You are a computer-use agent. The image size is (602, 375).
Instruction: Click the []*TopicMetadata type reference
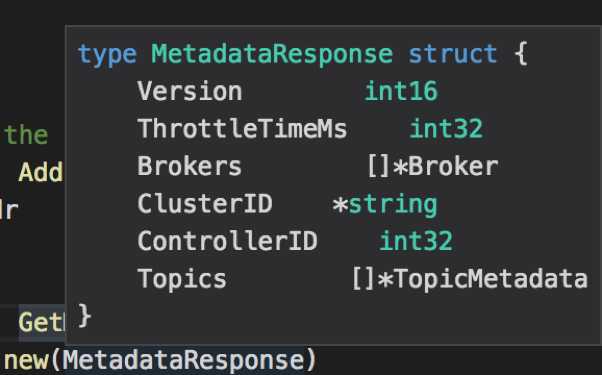[x=470, y=278]
